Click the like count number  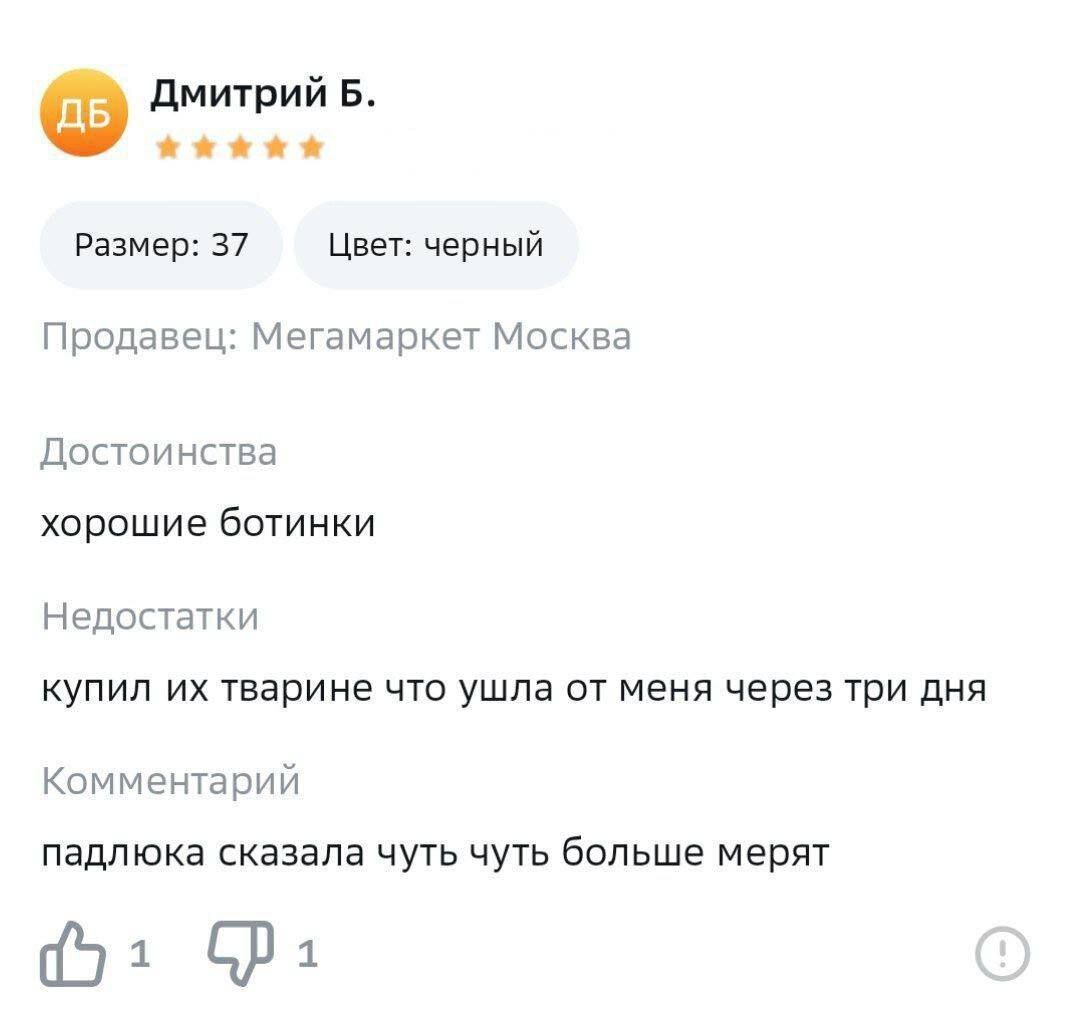click(x=141, y=955)
